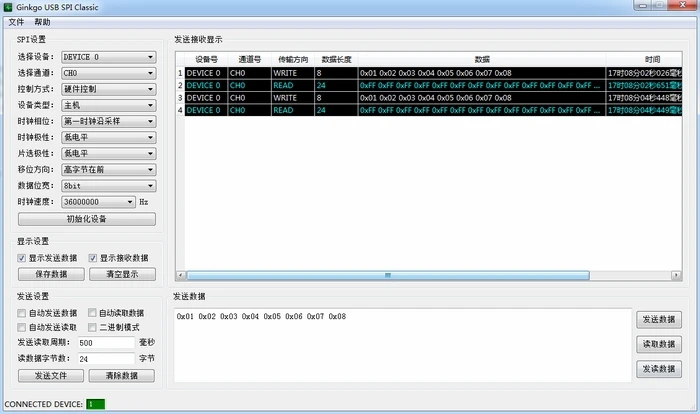Select row number 4 header
700x414 pixels.
click(180, 110)
